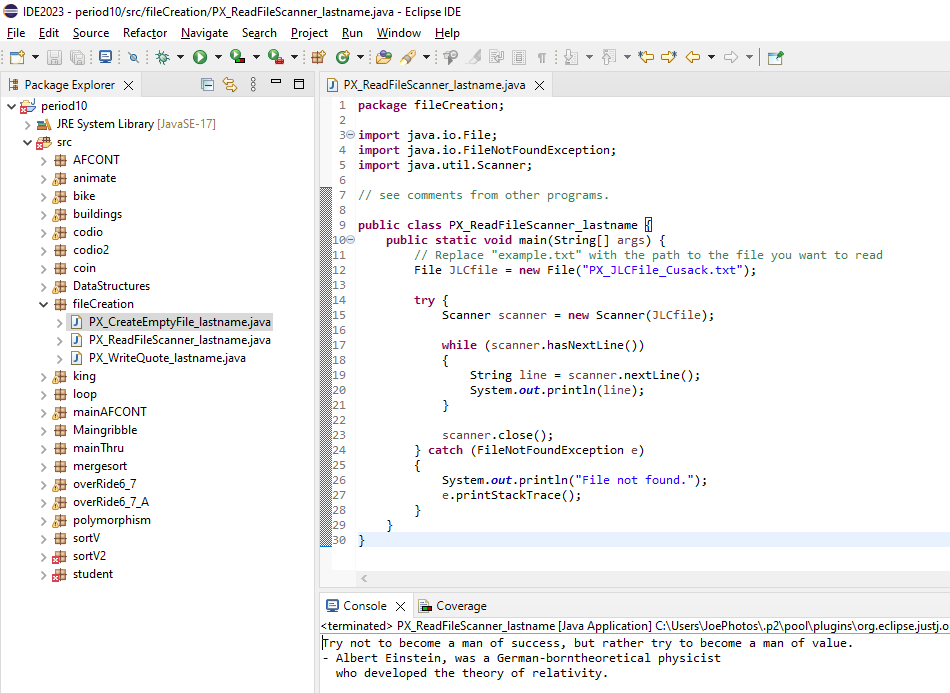This screenshot has height=693, width=950.
Task: Click Last Edit Location arrow icon
Action: tap(646, 58)
